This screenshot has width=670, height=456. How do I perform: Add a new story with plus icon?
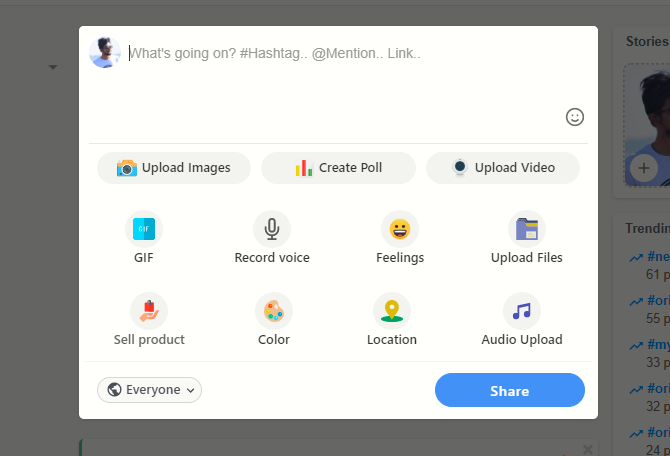642,168
